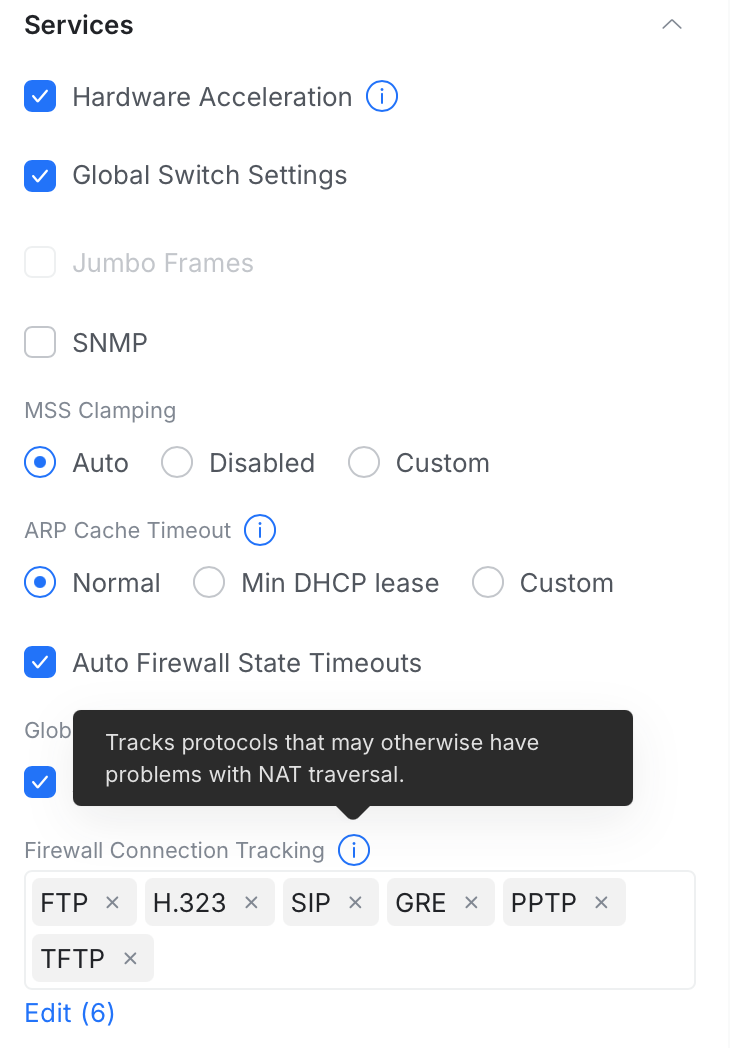This screenshot has width=730, height=1048.
Task: Click Firewall Connection Tracking info icon
Action: pos(354,850)
